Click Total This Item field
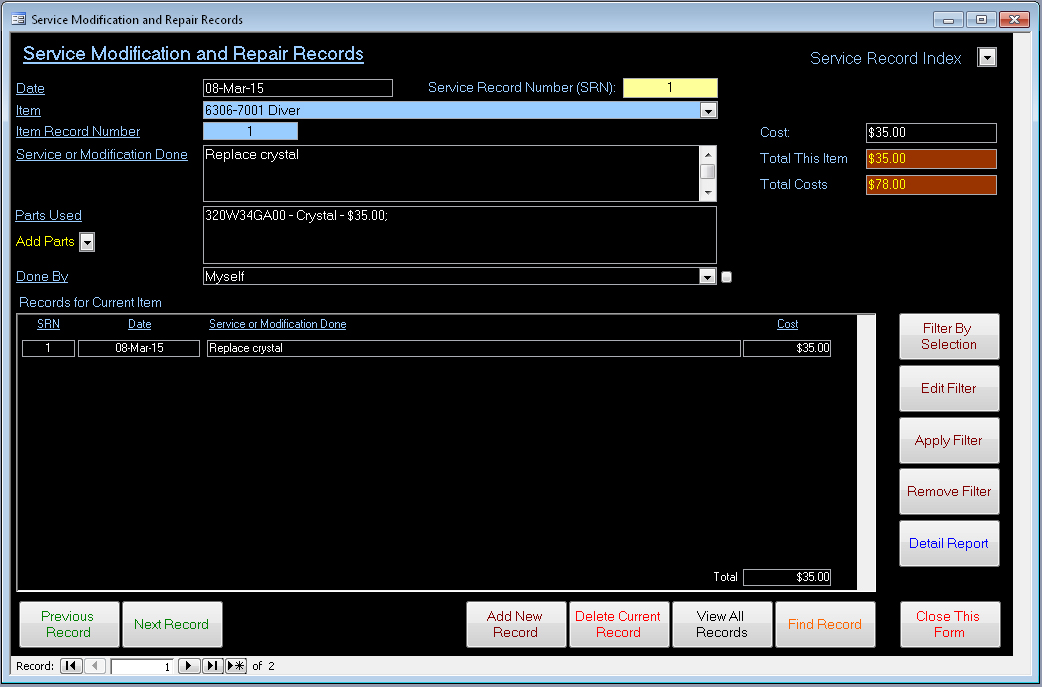 pyautogui.click(x=931, y=159)
